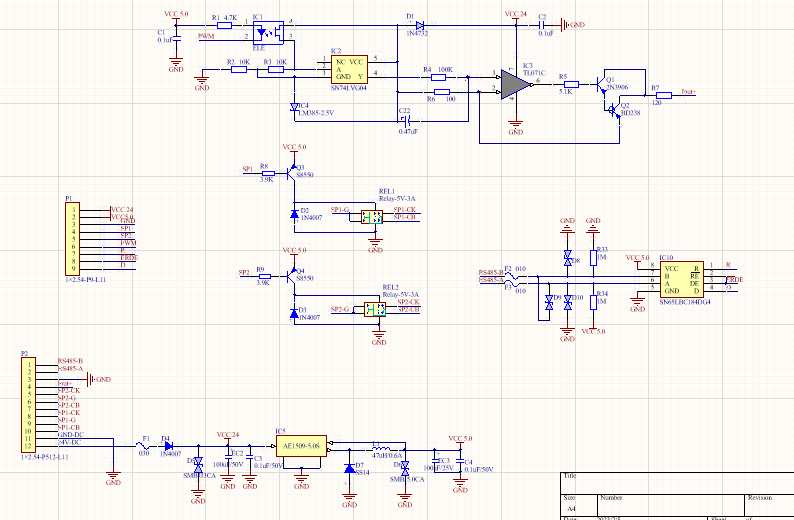This screenshot has height=520, width=794.
Task: Select the IC2 SN74LVG04 inverter block
Action: [x=349, y=69]
